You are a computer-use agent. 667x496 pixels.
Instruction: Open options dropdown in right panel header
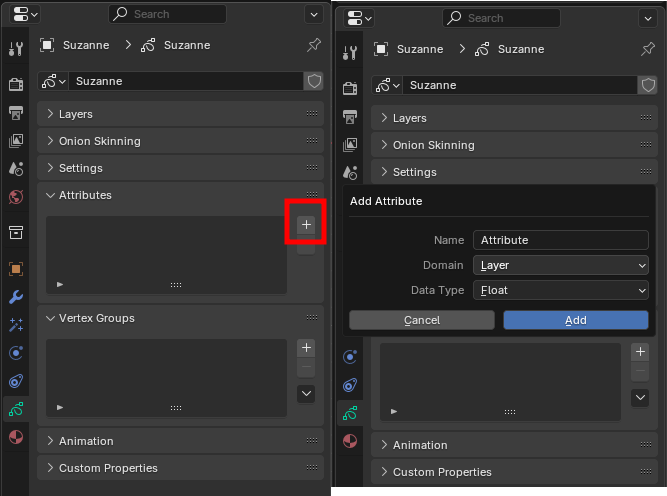point(648,18)
